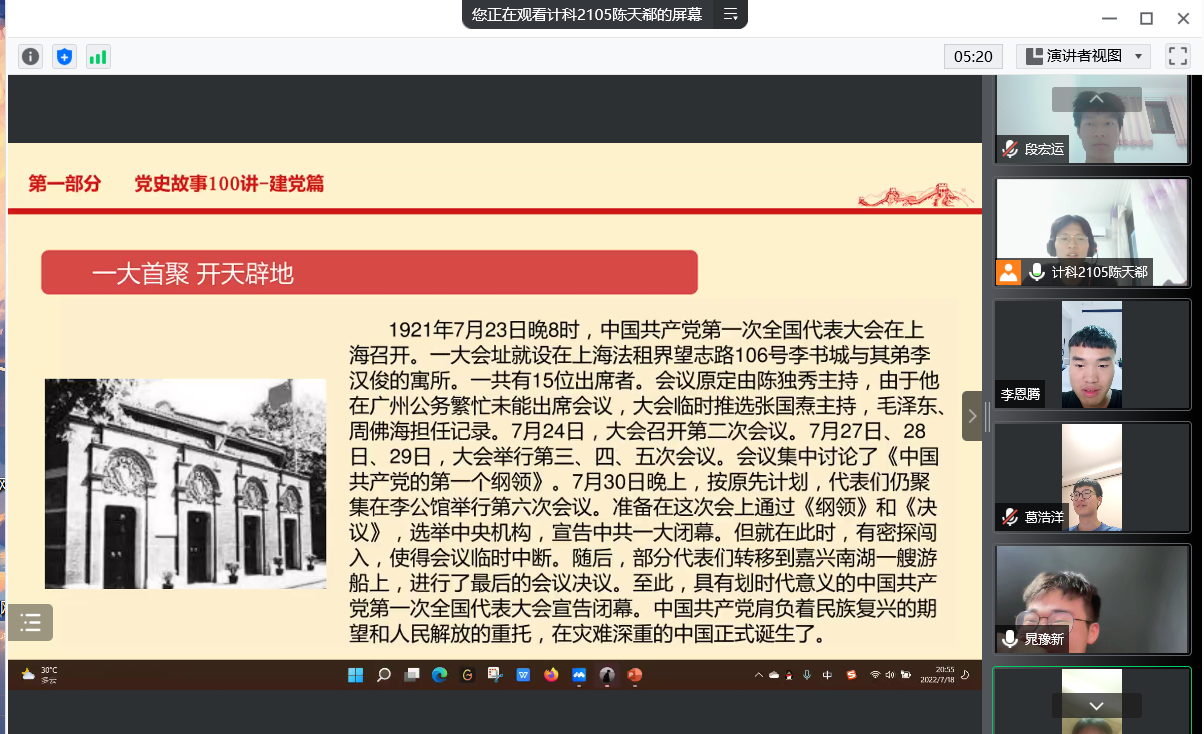Open WPS Writer icon in shared taskbar
Viewport: 1204px width, 734px height.
click(523, 675)
